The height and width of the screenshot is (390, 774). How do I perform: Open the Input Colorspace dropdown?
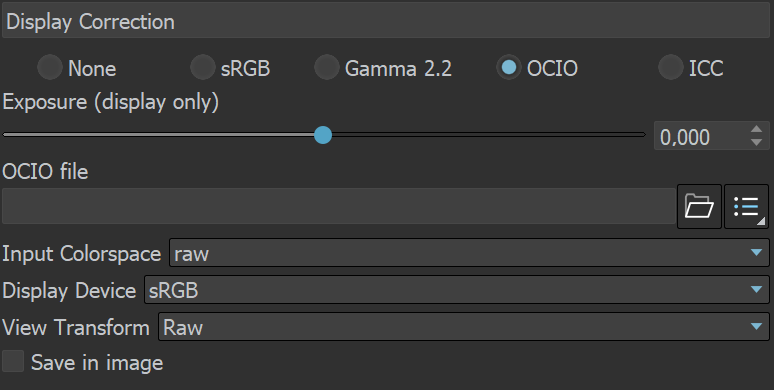pos(469,253)
